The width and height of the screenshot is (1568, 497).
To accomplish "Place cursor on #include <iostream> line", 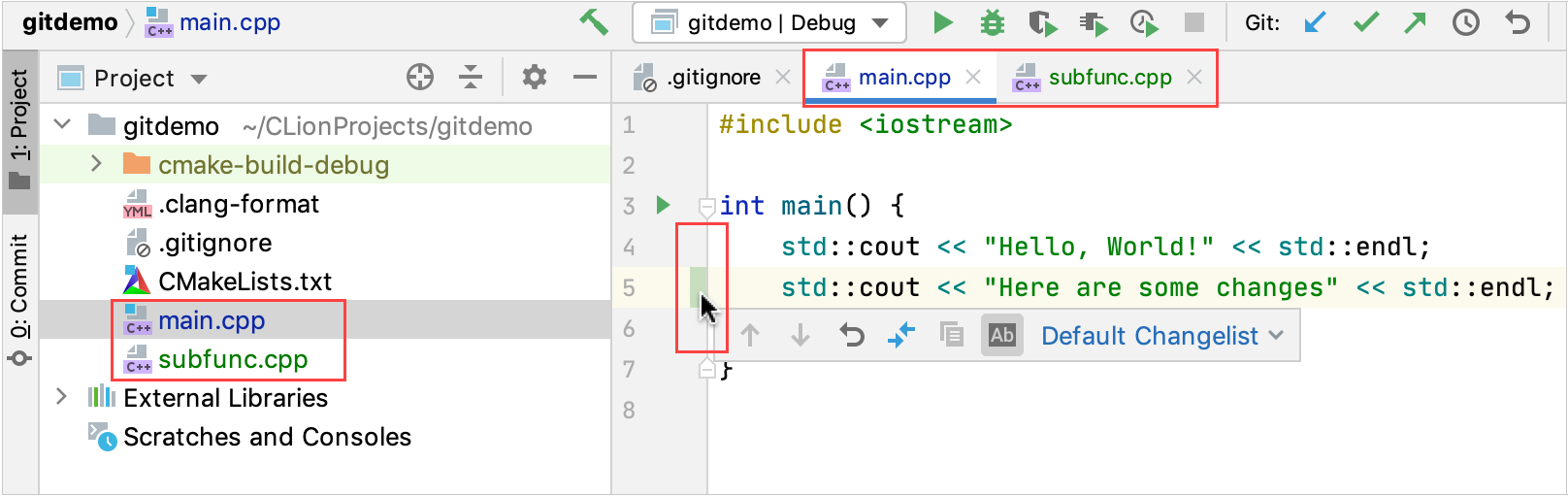I will coord(865,125).
